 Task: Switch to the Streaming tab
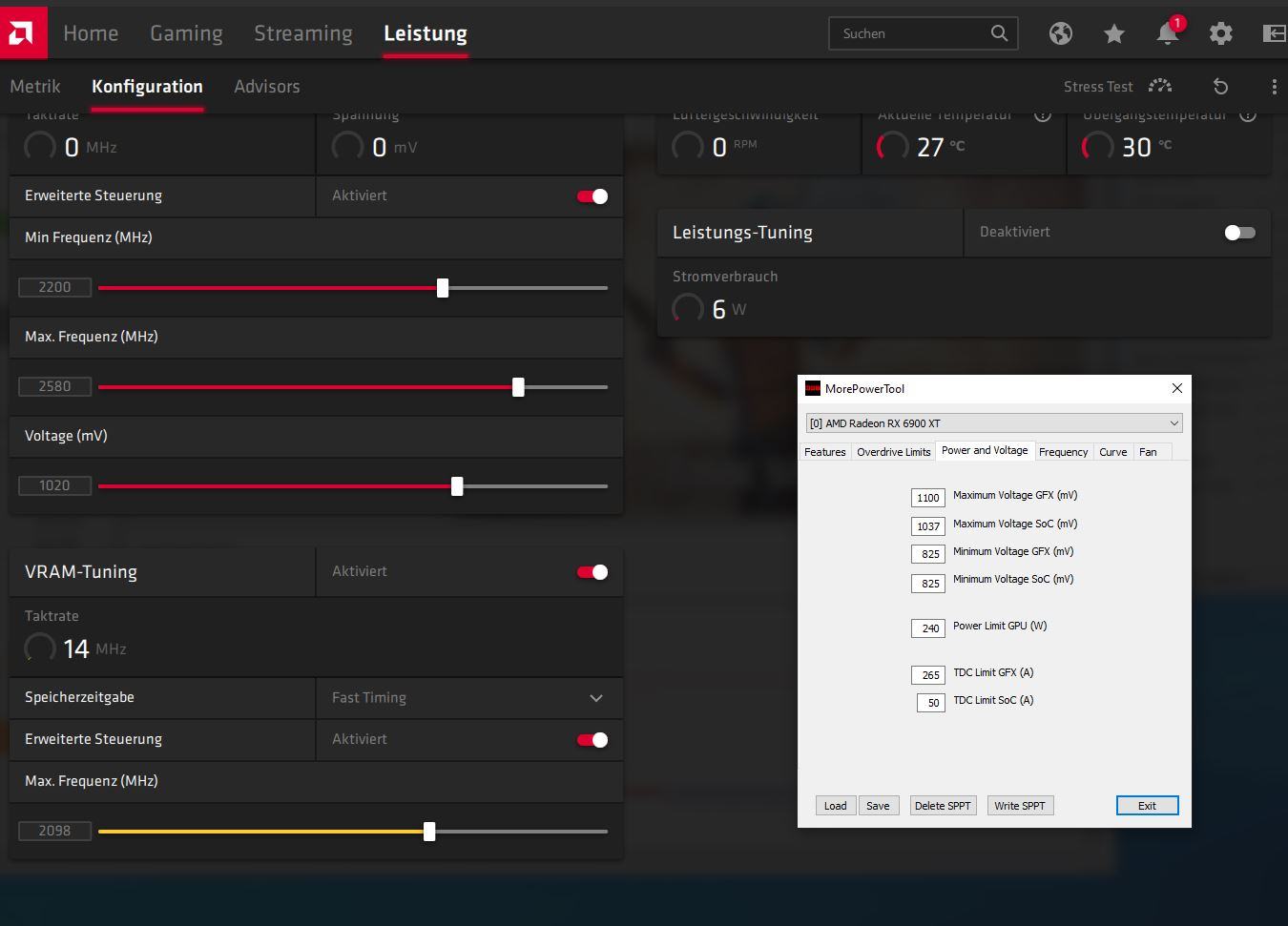coord(303,33)
